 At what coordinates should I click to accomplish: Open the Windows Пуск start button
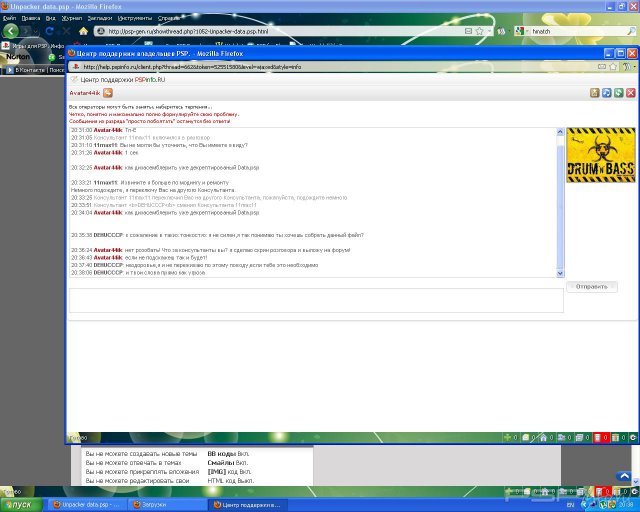click(x=18, y=504)
